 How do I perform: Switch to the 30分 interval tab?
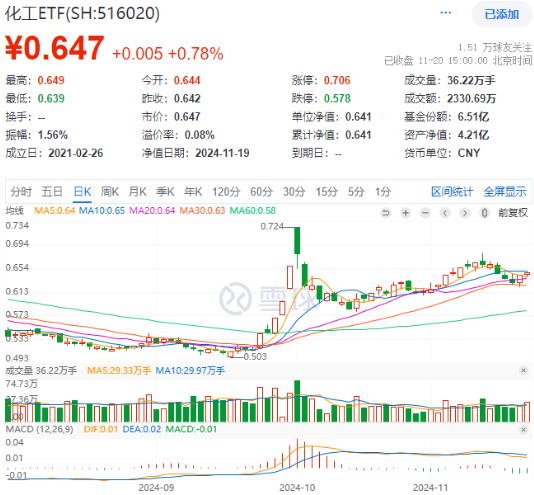pyautogui.click(x=294, y=192)
